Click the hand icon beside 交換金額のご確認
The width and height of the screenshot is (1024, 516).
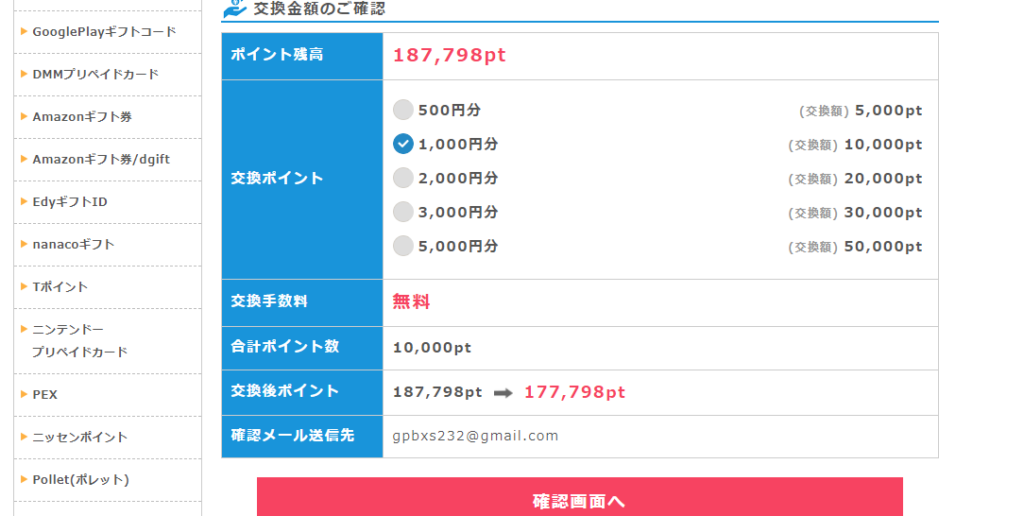click(x=235, y=8)
